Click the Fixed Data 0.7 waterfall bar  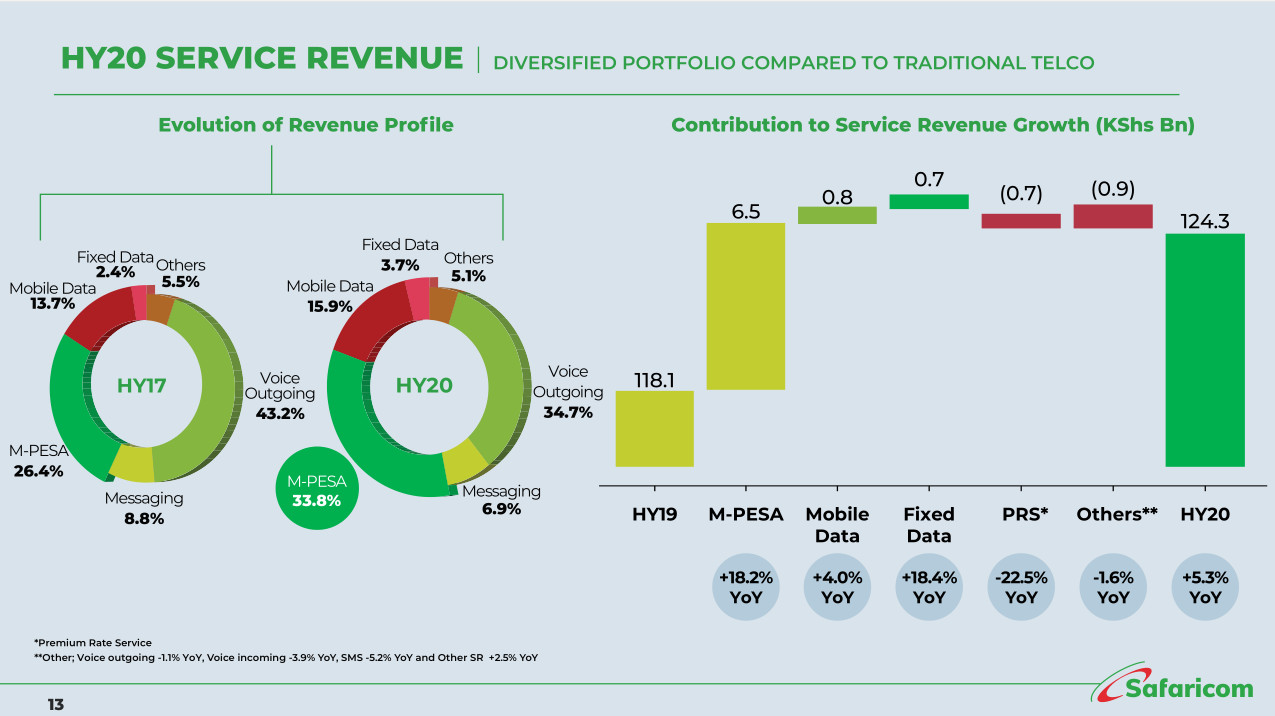(929, 201)
